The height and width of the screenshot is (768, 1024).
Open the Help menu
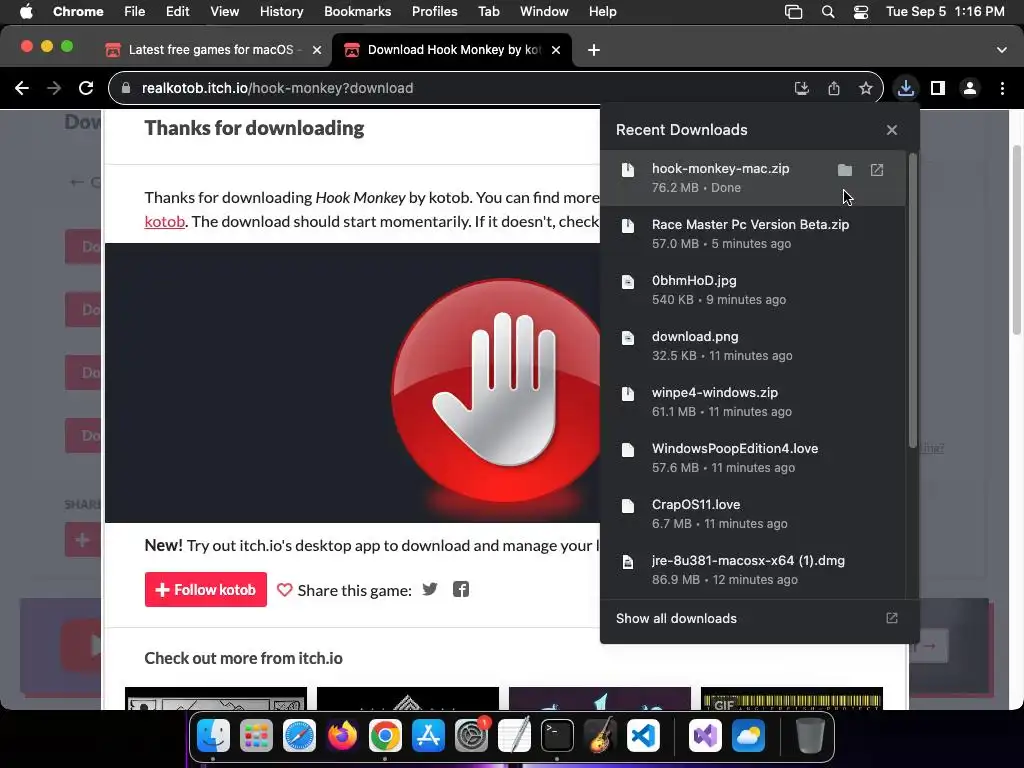602,12
